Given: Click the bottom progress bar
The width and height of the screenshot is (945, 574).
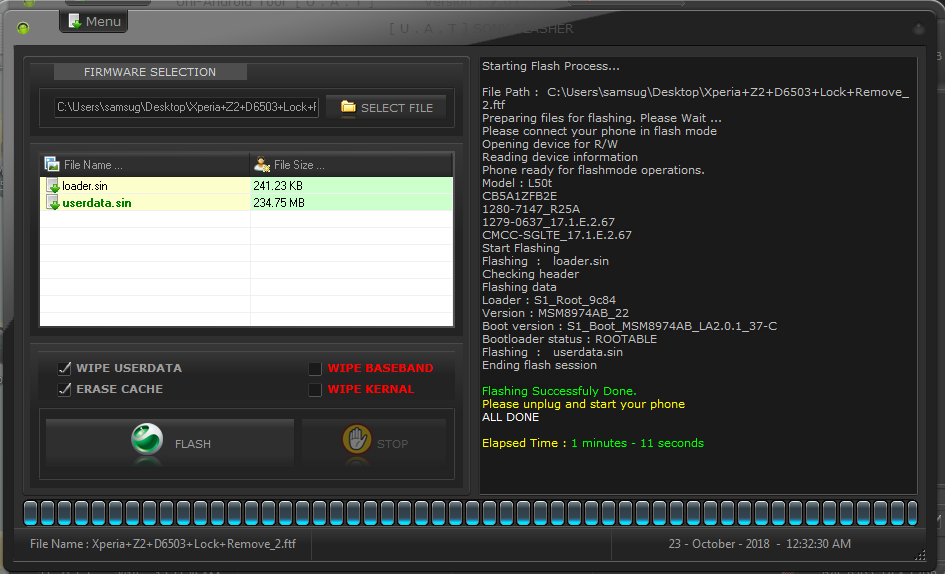Looking at the screenshot, I should tap(470, 512).
